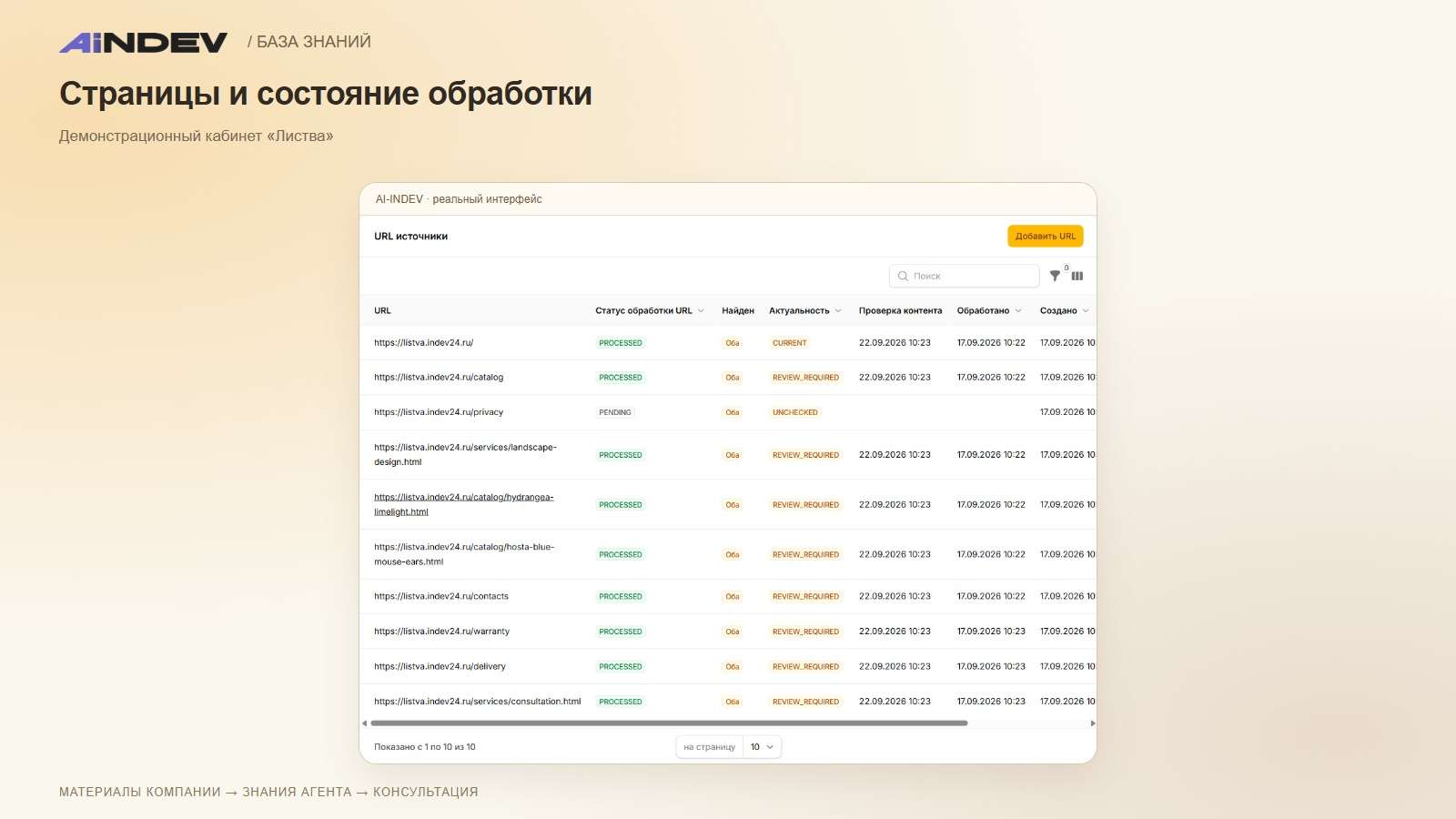This screenshot has height=819, width=1456.
Task: Click the URL источники heading
Action: pyautogui.click(x=410, y=236)
